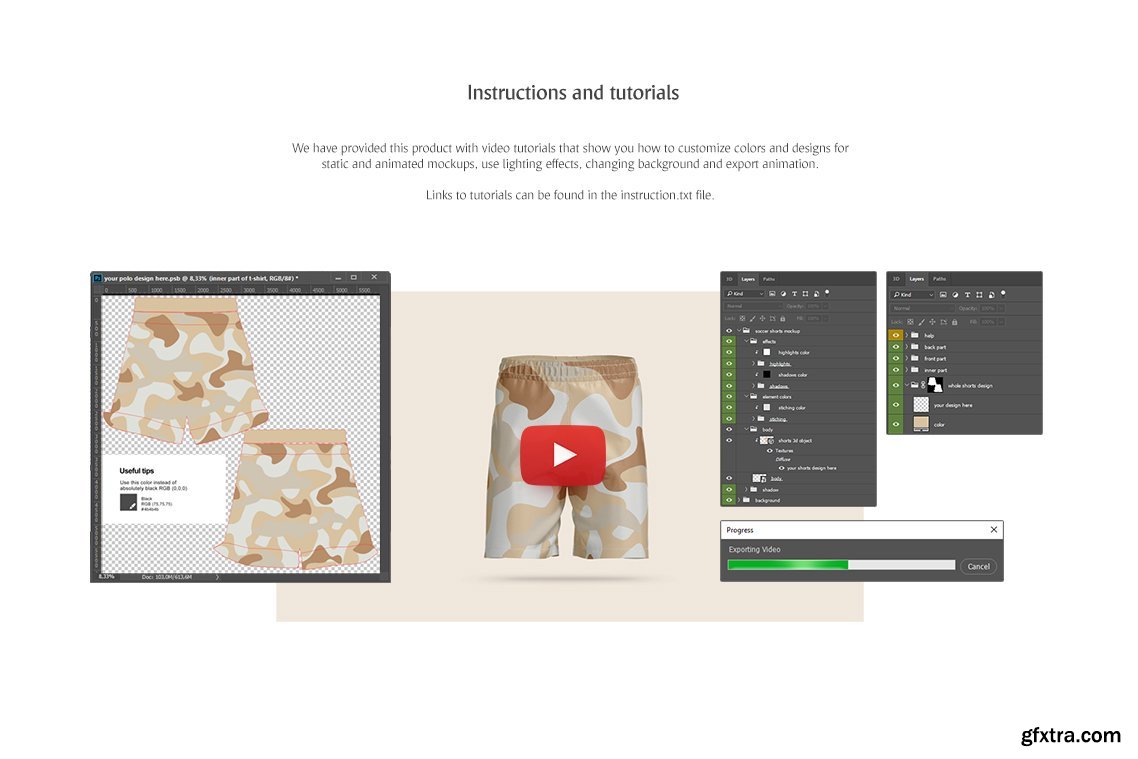Collapse the 'effects' layer group

746,341
